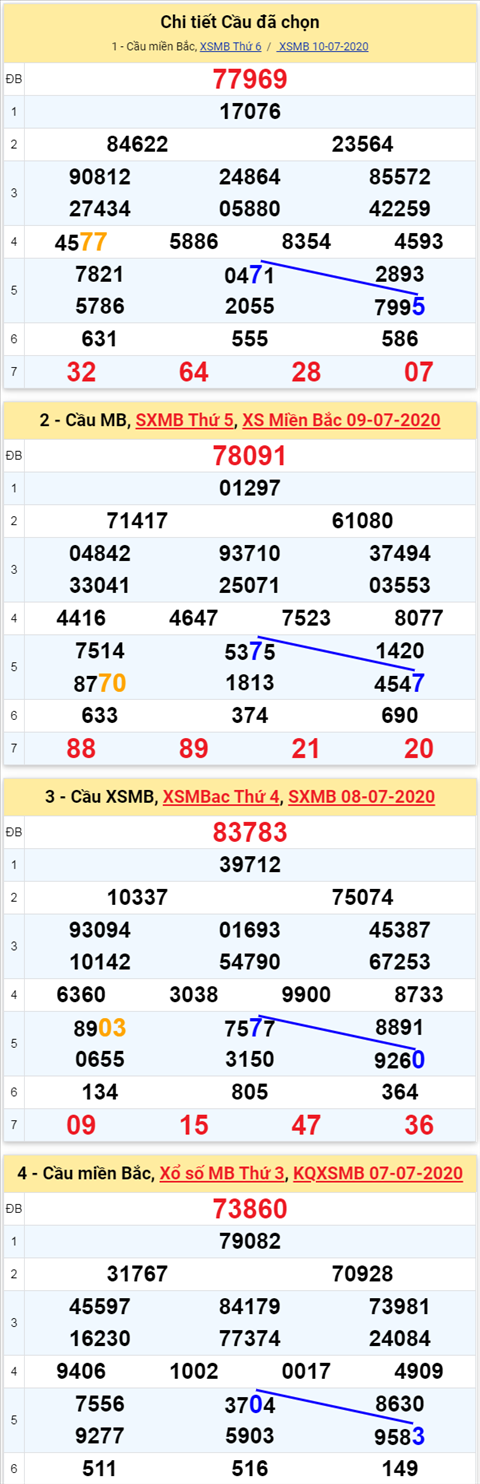The image size is (480, 1484).
Task: Click fifth prize number 8903
Action: click(x=100, y=1026)
